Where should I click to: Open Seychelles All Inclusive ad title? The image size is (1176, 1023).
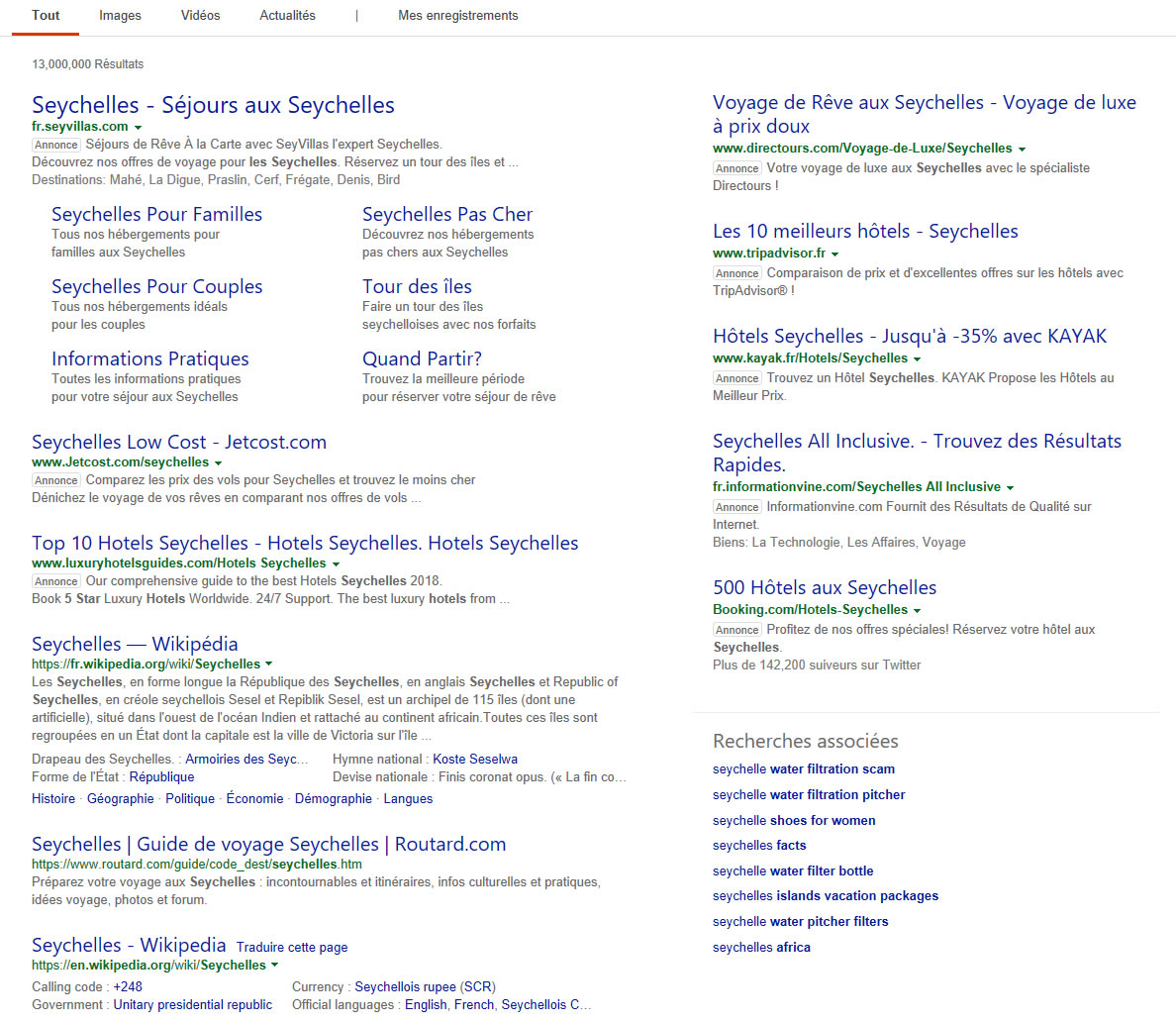click(918, 453)
